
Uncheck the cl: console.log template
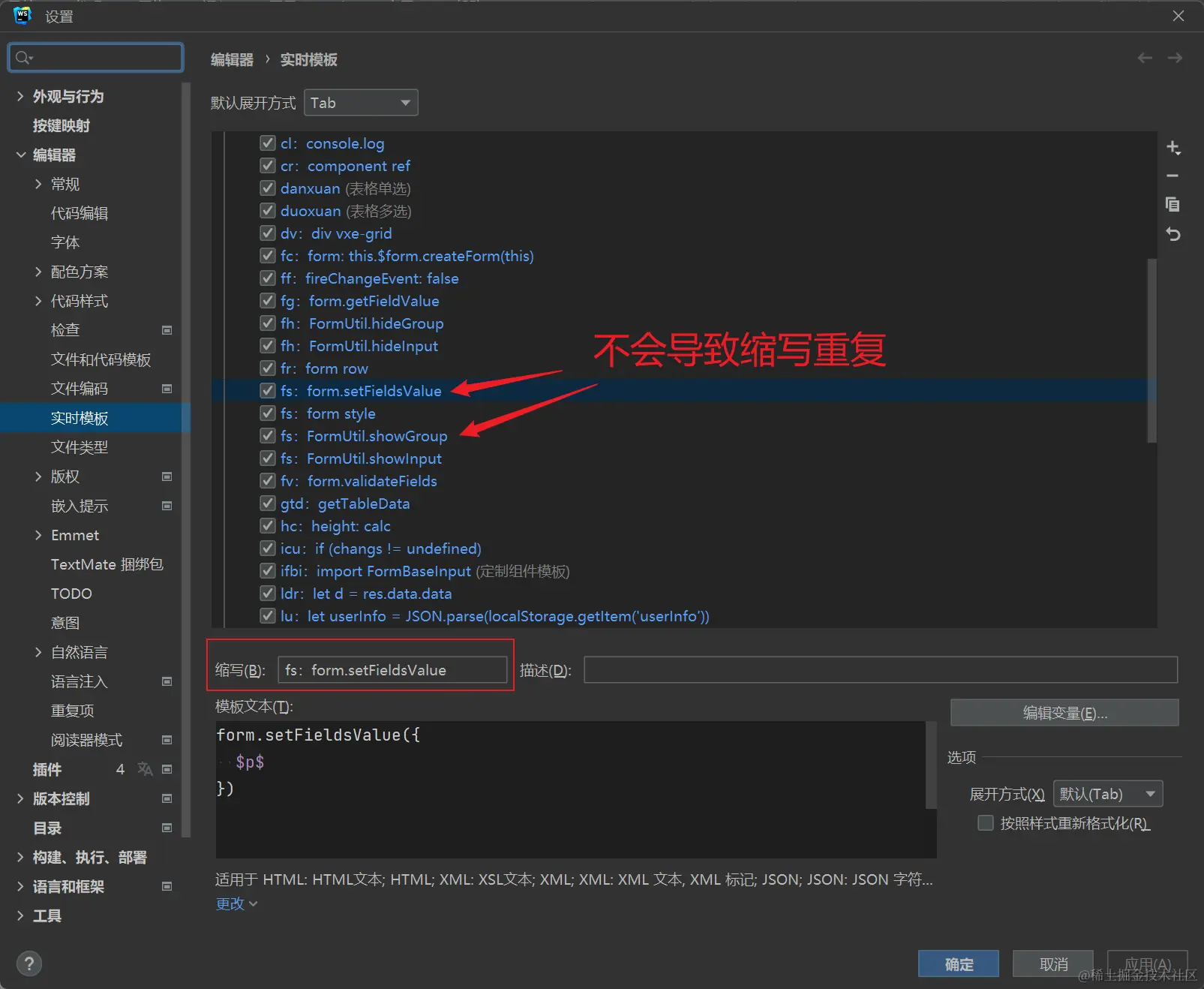click(267, 143)
